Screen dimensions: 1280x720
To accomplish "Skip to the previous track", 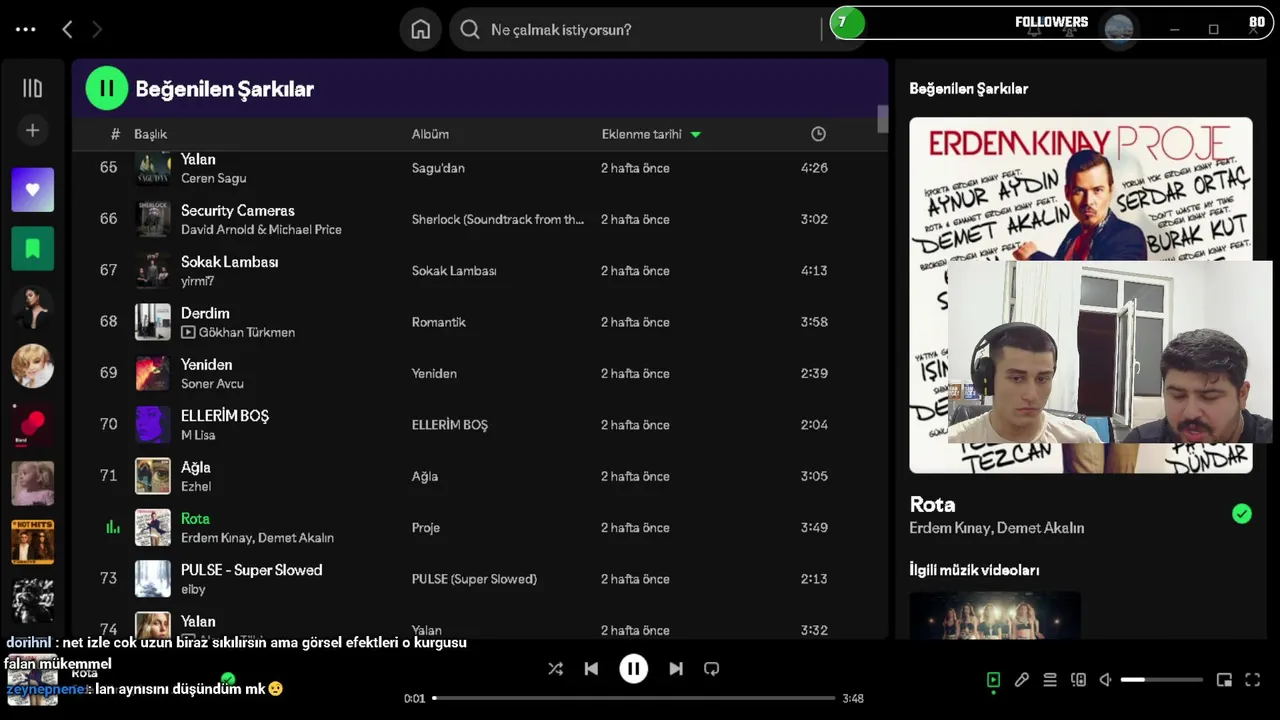I will [591, 669].
